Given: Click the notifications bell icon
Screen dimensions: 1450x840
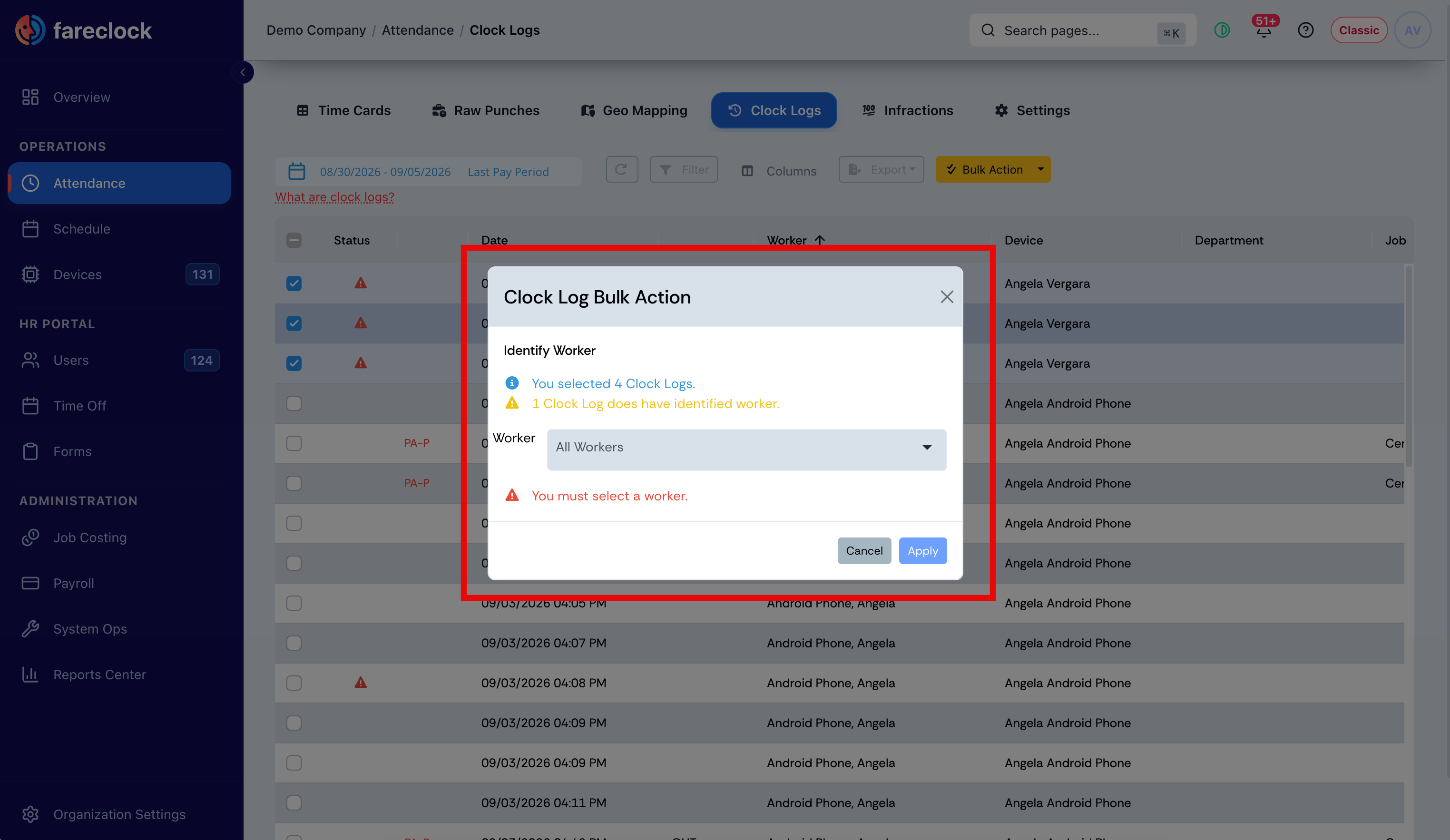Looking at the screenshot, I should point(1264,30).
